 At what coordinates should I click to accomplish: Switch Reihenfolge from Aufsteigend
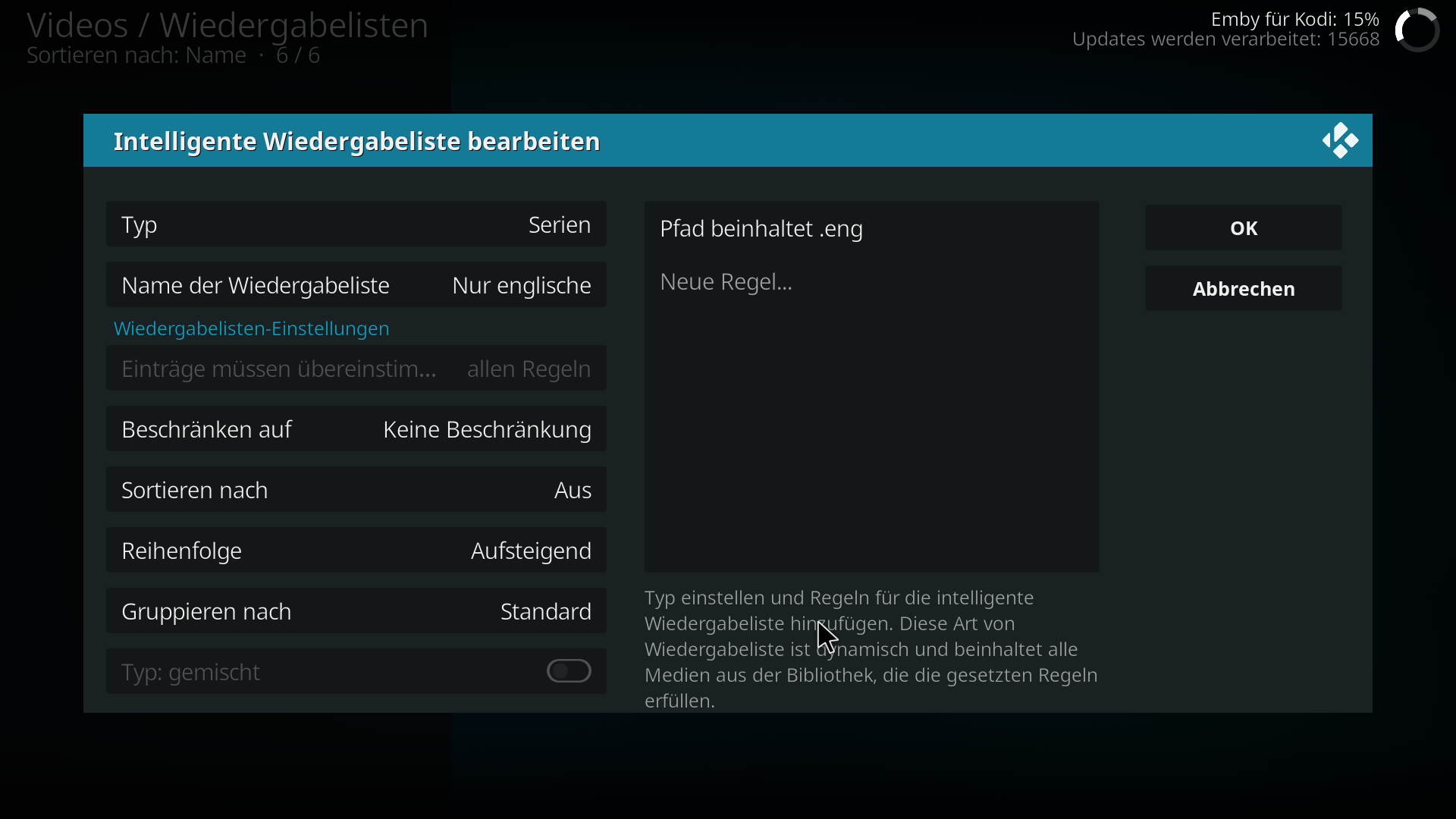coord(356,551)
